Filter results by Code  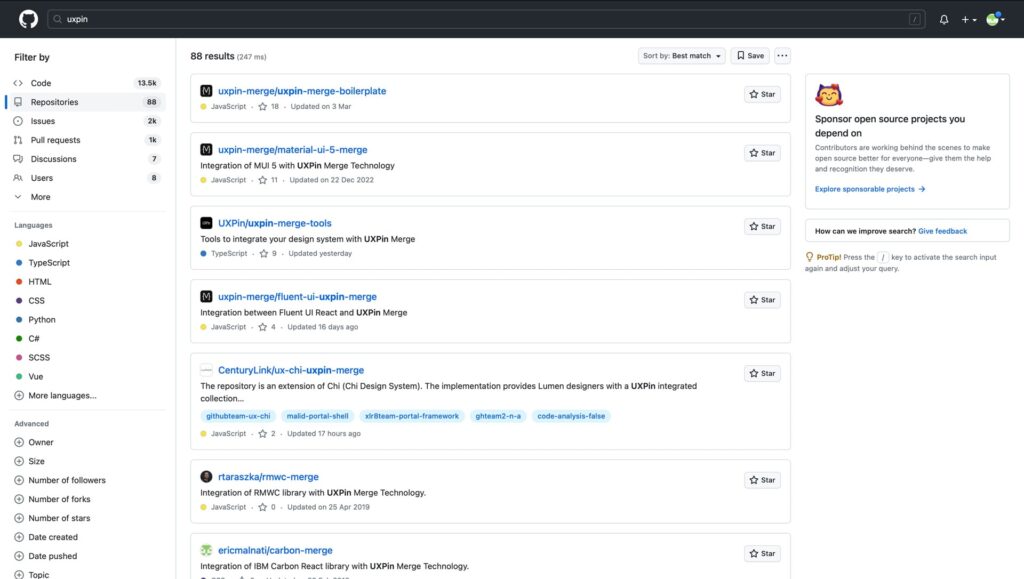coord(86,83)
